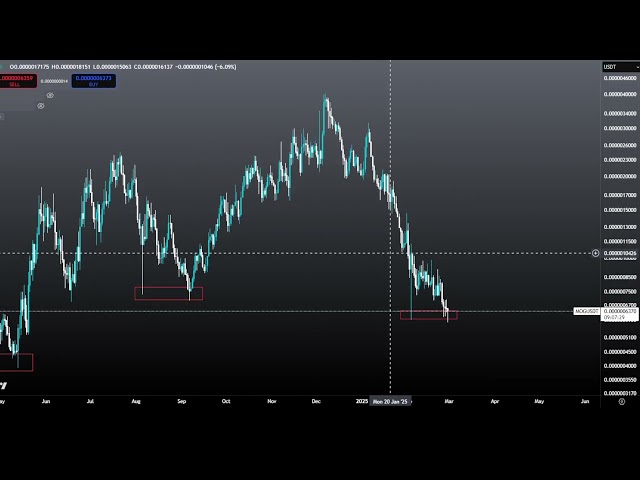The image size is (640, 480).
Task: Click the spread value between Sell and Buy
Action: (55, 81)
